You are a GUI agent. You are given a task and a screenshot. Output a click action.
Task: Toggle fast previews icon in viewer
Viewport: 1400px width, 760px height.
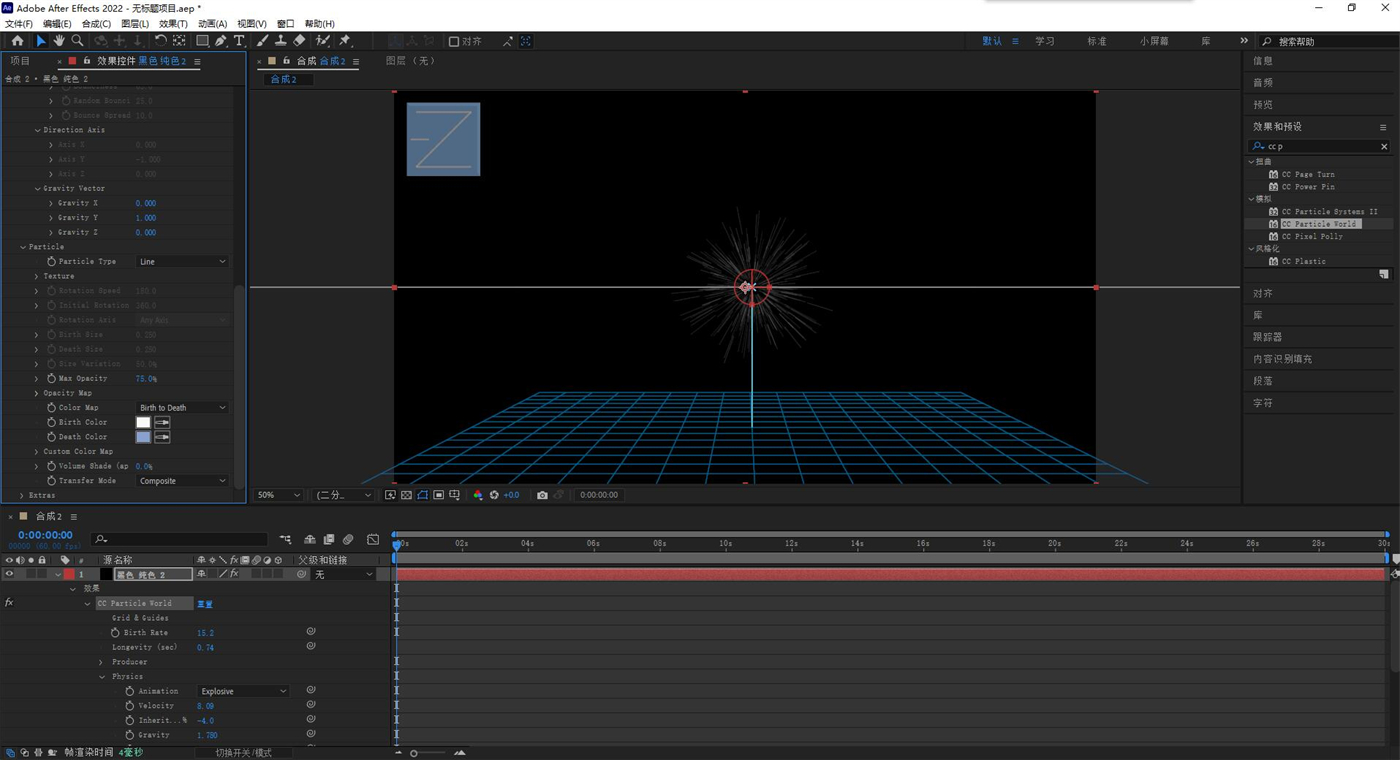click(390, 495)
